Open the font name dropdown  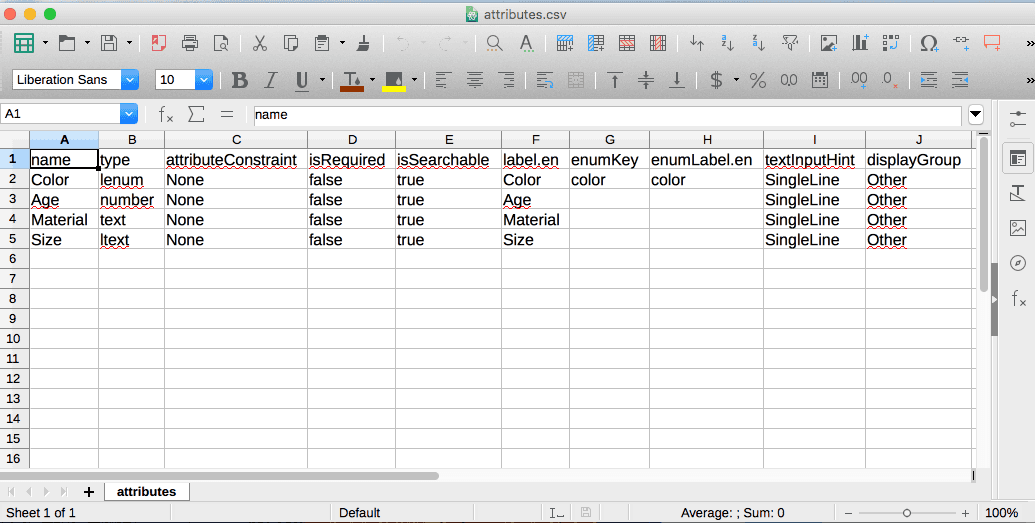[x=130, y=80]
